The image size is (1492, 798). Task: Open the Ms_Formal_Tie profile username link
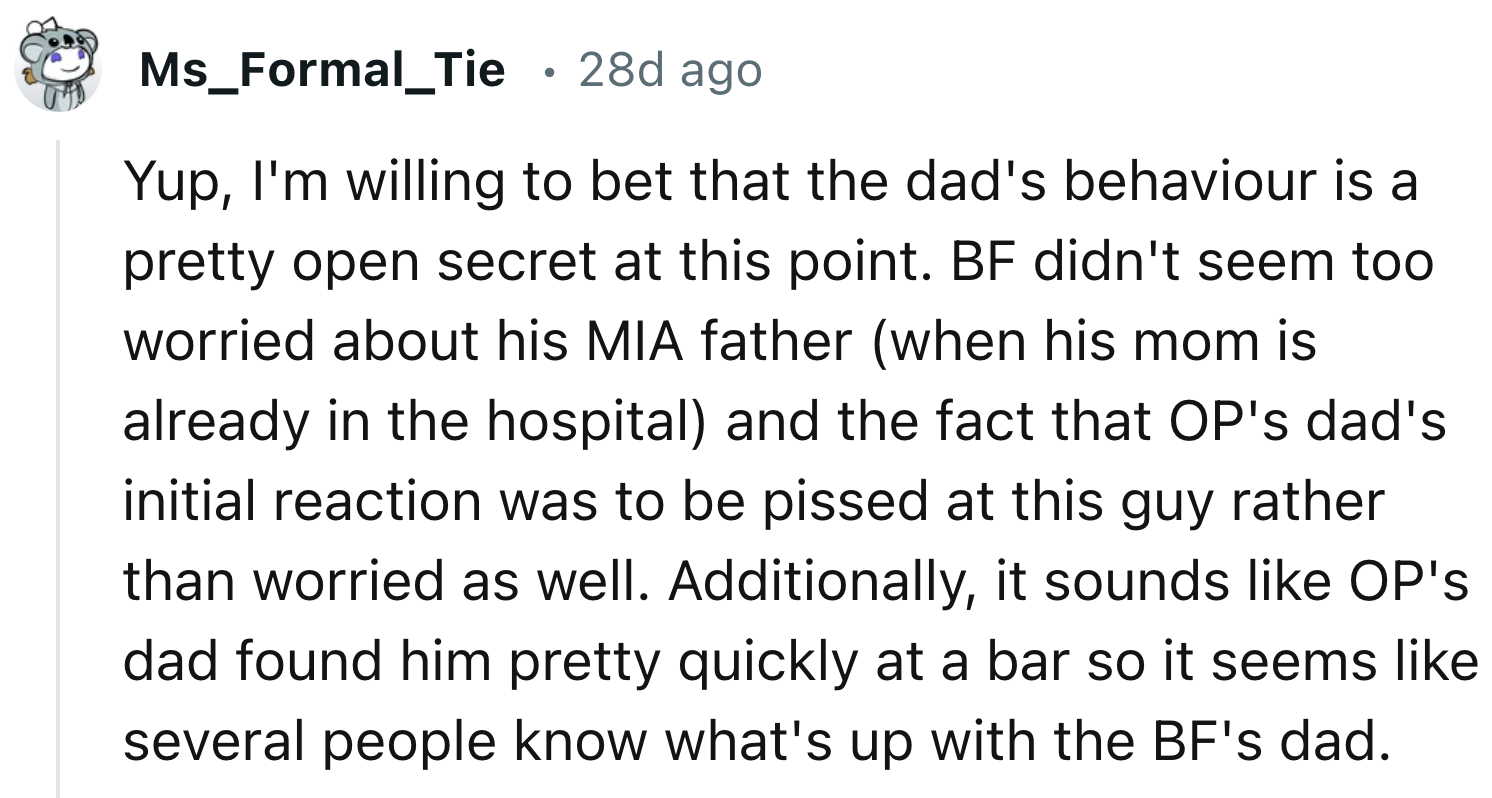[322, 70]
